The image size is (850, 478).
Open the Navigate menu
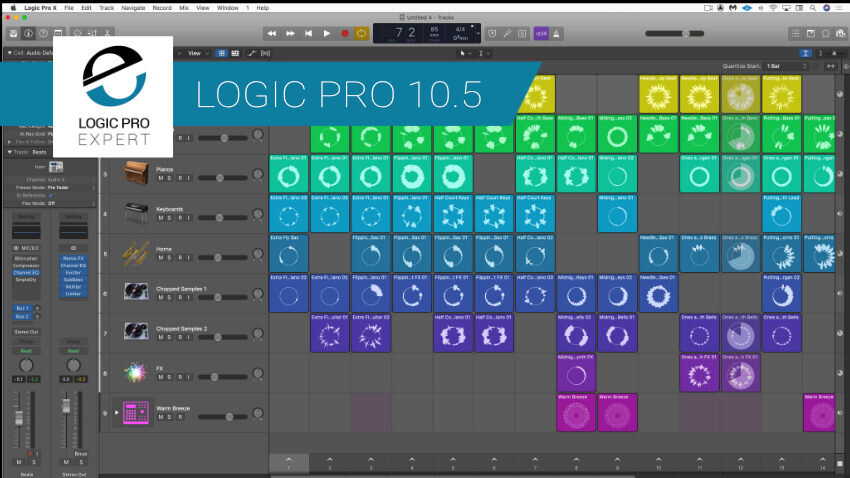[x=133, y=8]
